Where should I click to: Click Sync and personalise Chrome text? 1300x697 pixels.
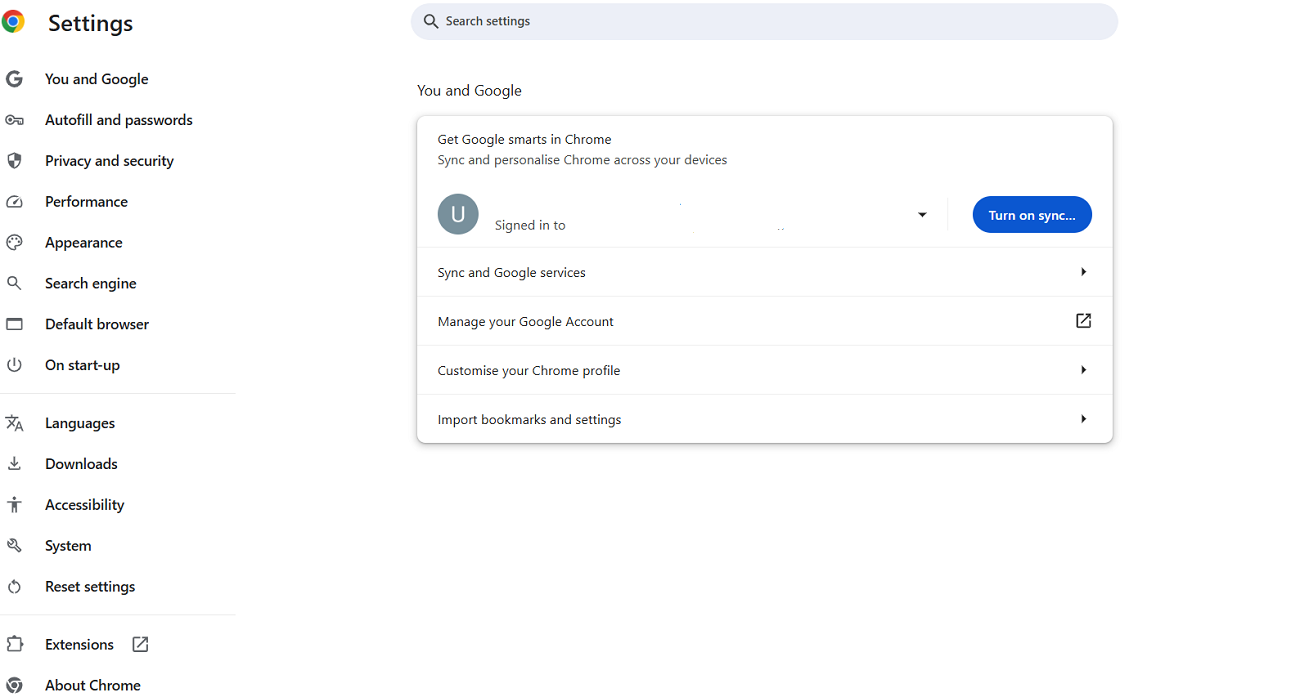click(x=582, y=160)
